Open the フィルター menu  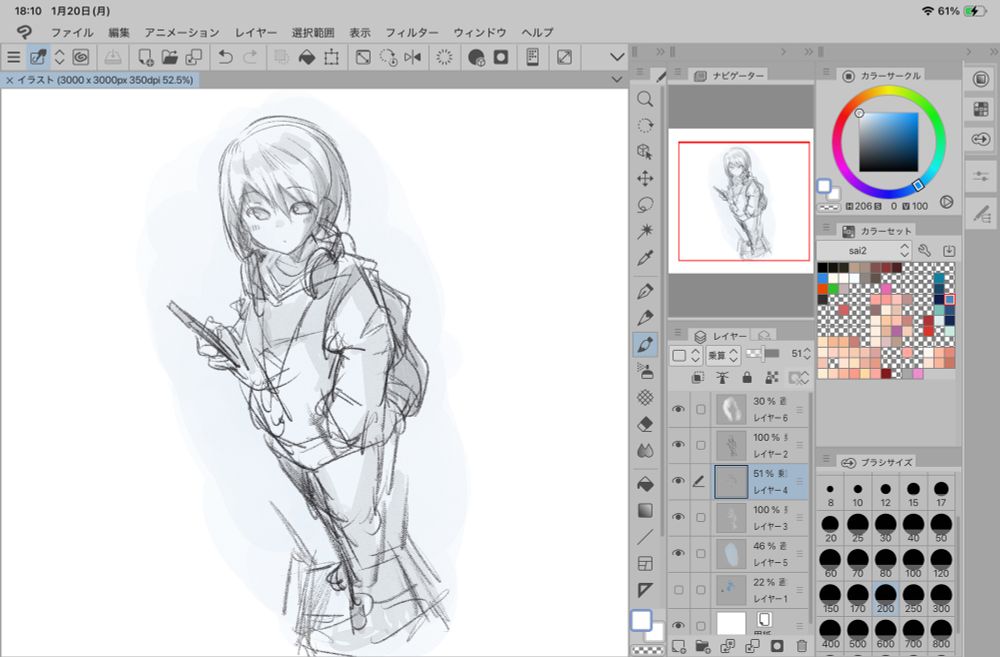coord(411,32)
